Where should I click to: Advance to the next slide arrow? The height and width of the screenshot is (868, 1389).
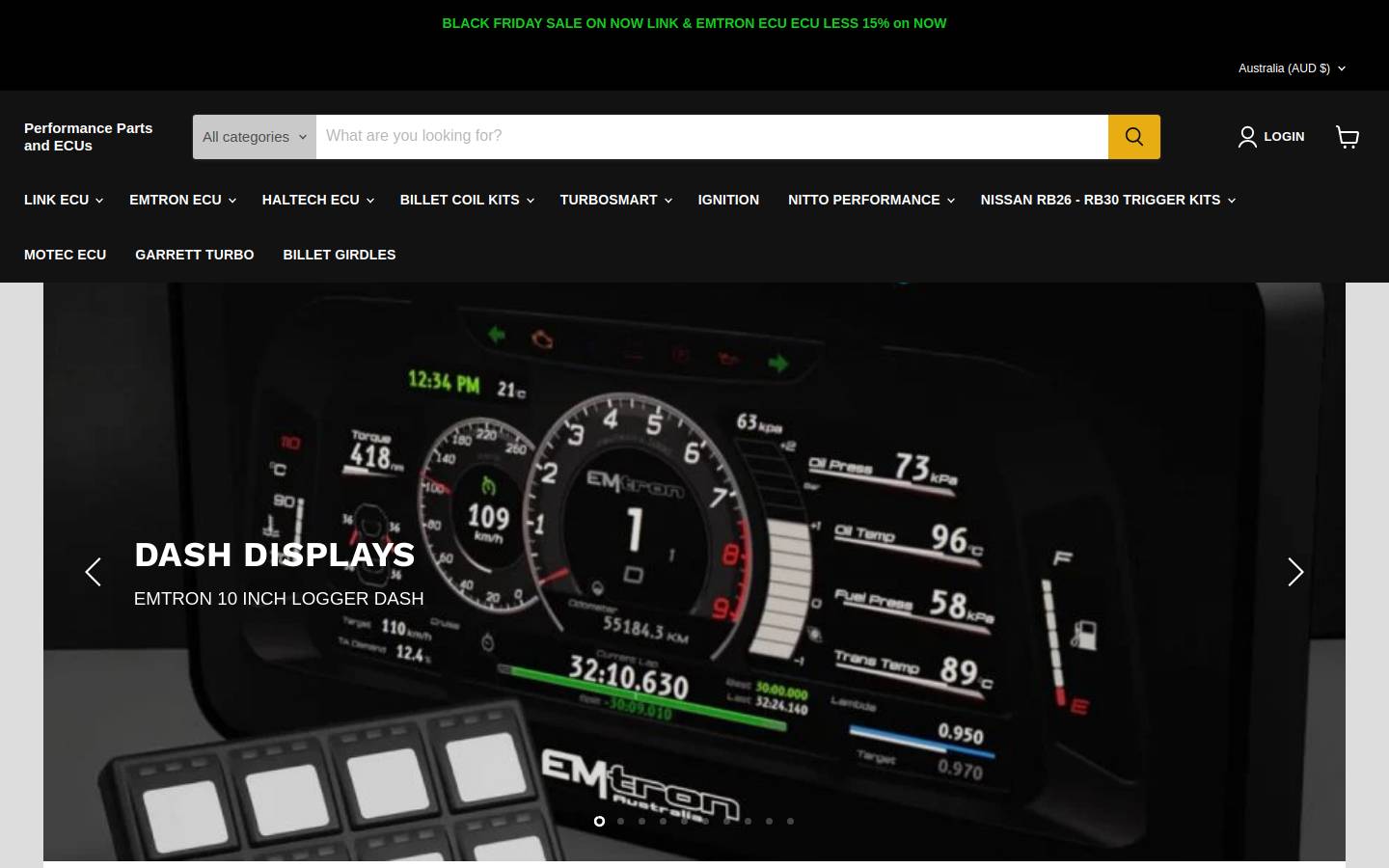pos(1295,572)
